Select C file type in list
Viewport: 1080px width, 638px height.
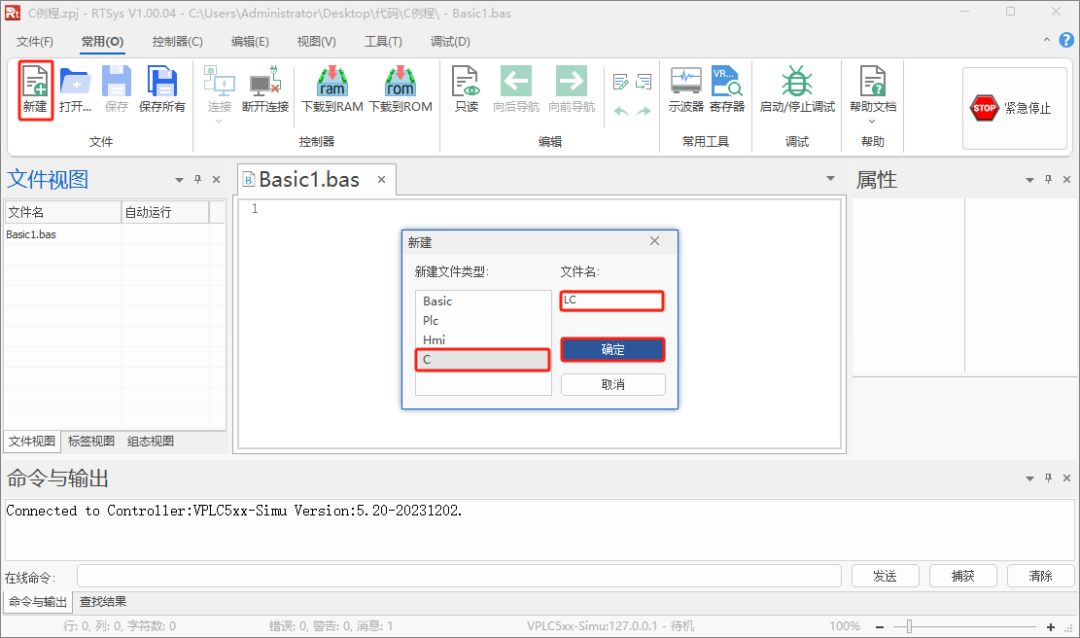tap(483, 360)
